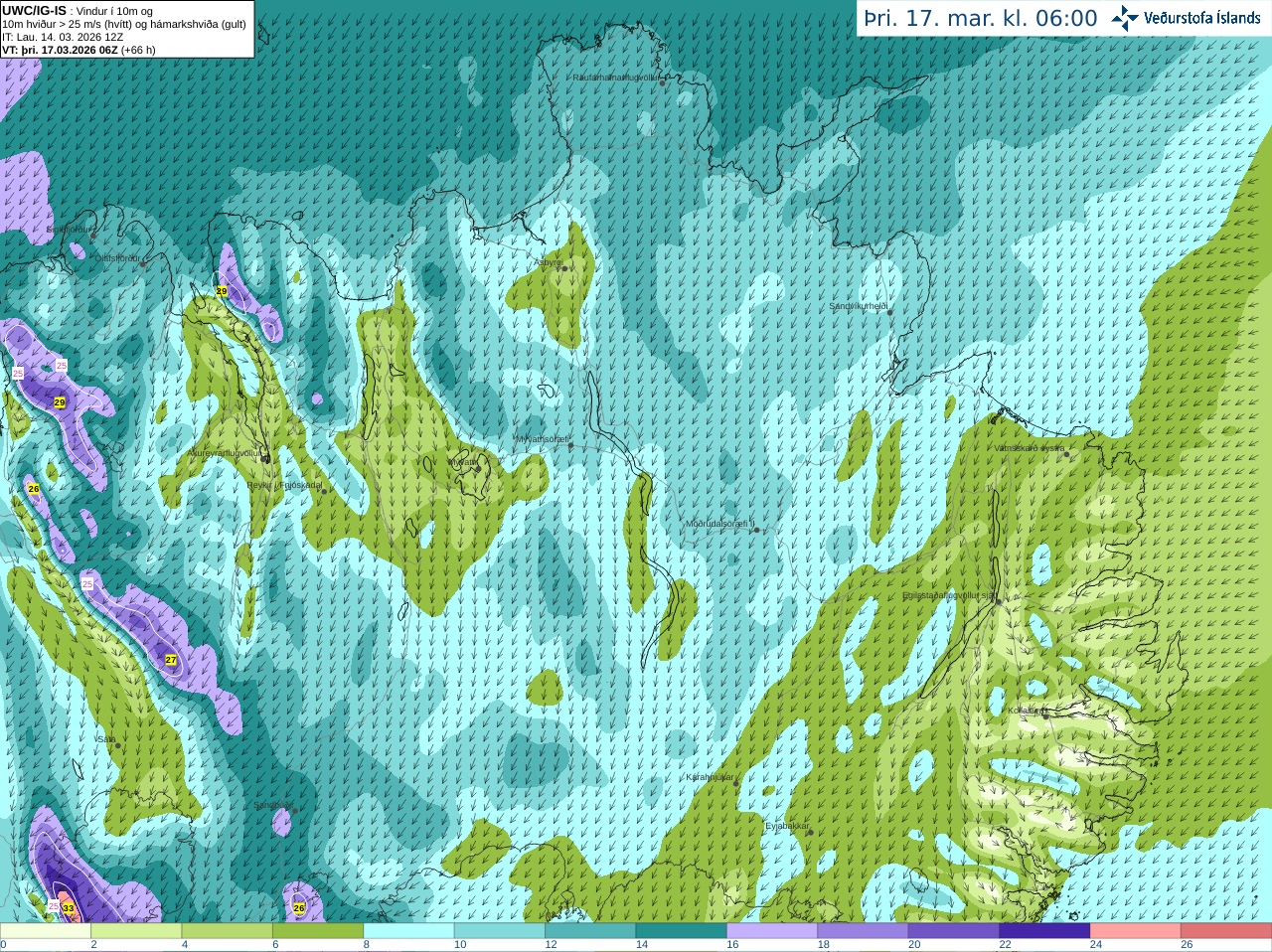Image resolution: width=1272 pixels, height=952 pixels.
Task: Click the 10–12 m/s light teal legend swatch
Action: click(500, 931)
